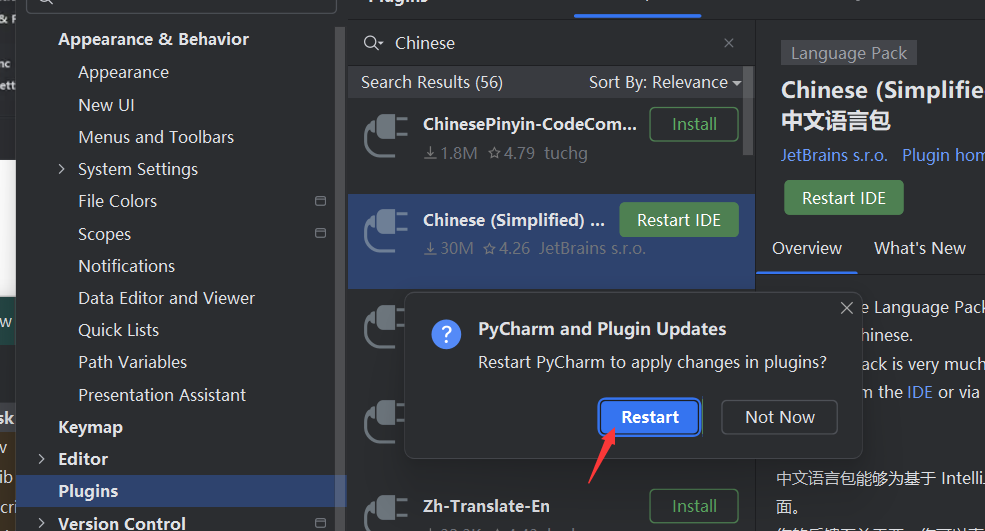Click the Chinese (Simplified) plugin plug icon
Image resolution: width=985 pixels, height=531 pixels.
tap(386, 231)
